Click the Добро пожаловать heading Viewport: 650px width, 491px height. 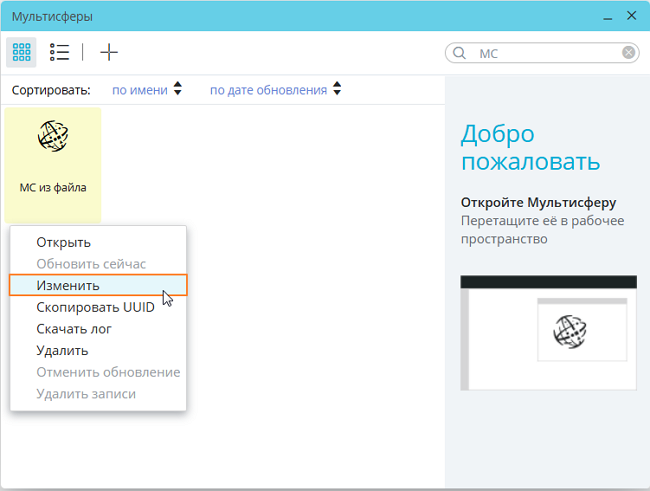point(531,147)
